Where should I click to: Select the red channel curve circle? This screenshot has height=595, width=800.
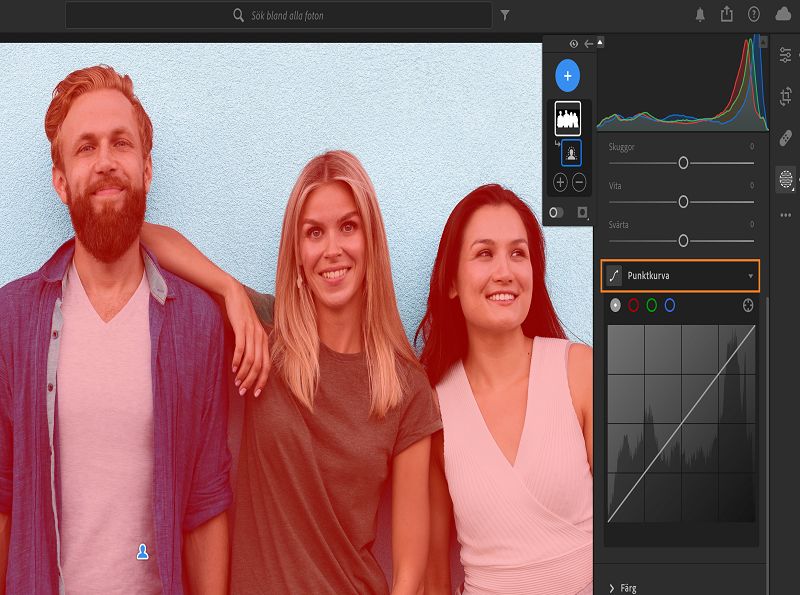(633, 305)
